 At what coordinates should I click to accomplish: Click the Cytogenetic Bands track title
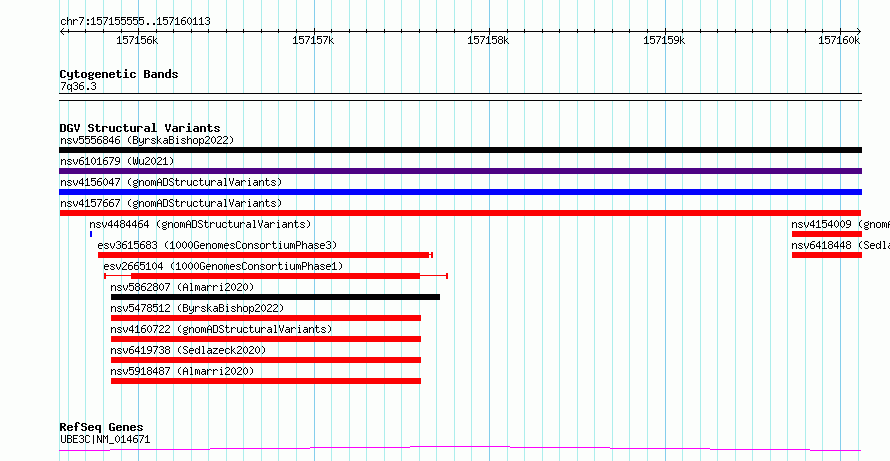point(119,74)
